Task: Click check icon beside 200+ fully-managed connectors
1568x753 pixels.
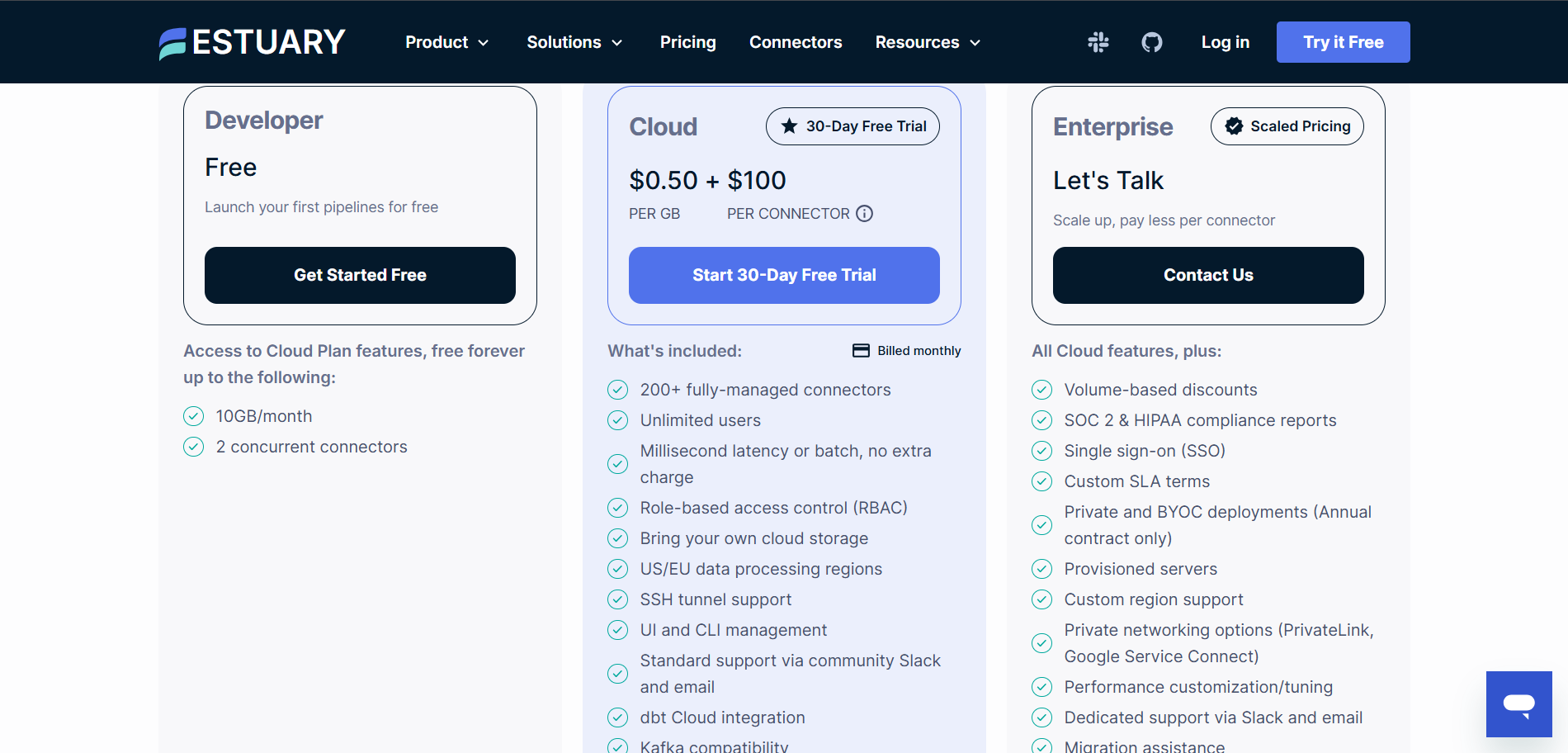Action: [x=618, y=390]
